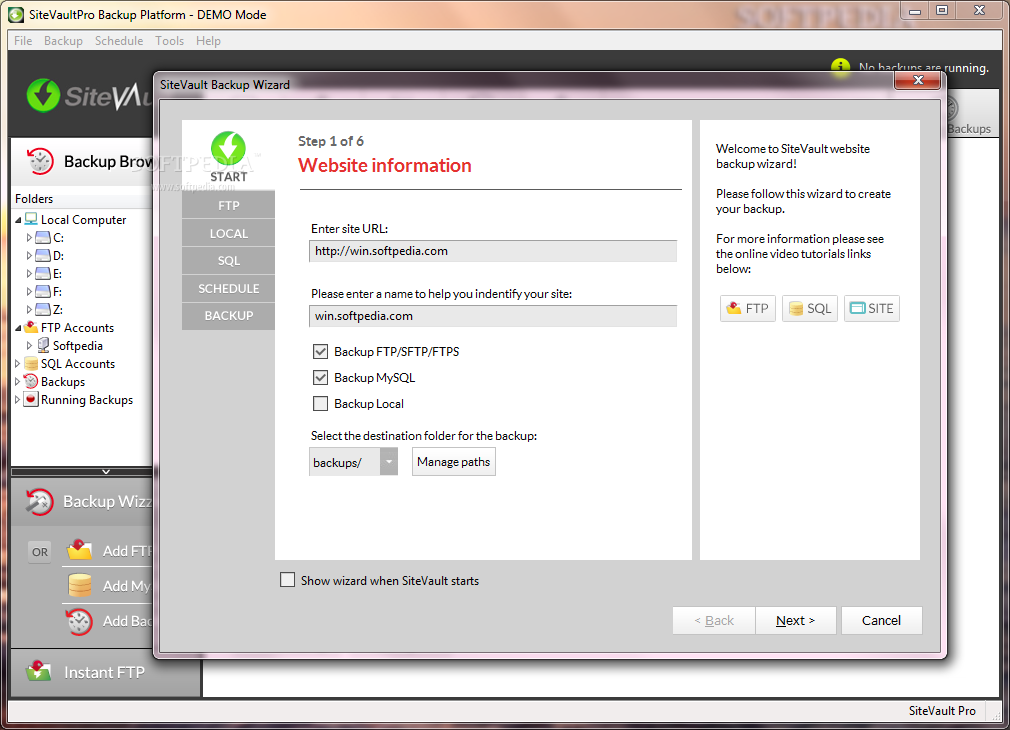
Task: Click the site name input field
Action: [493, 316]
